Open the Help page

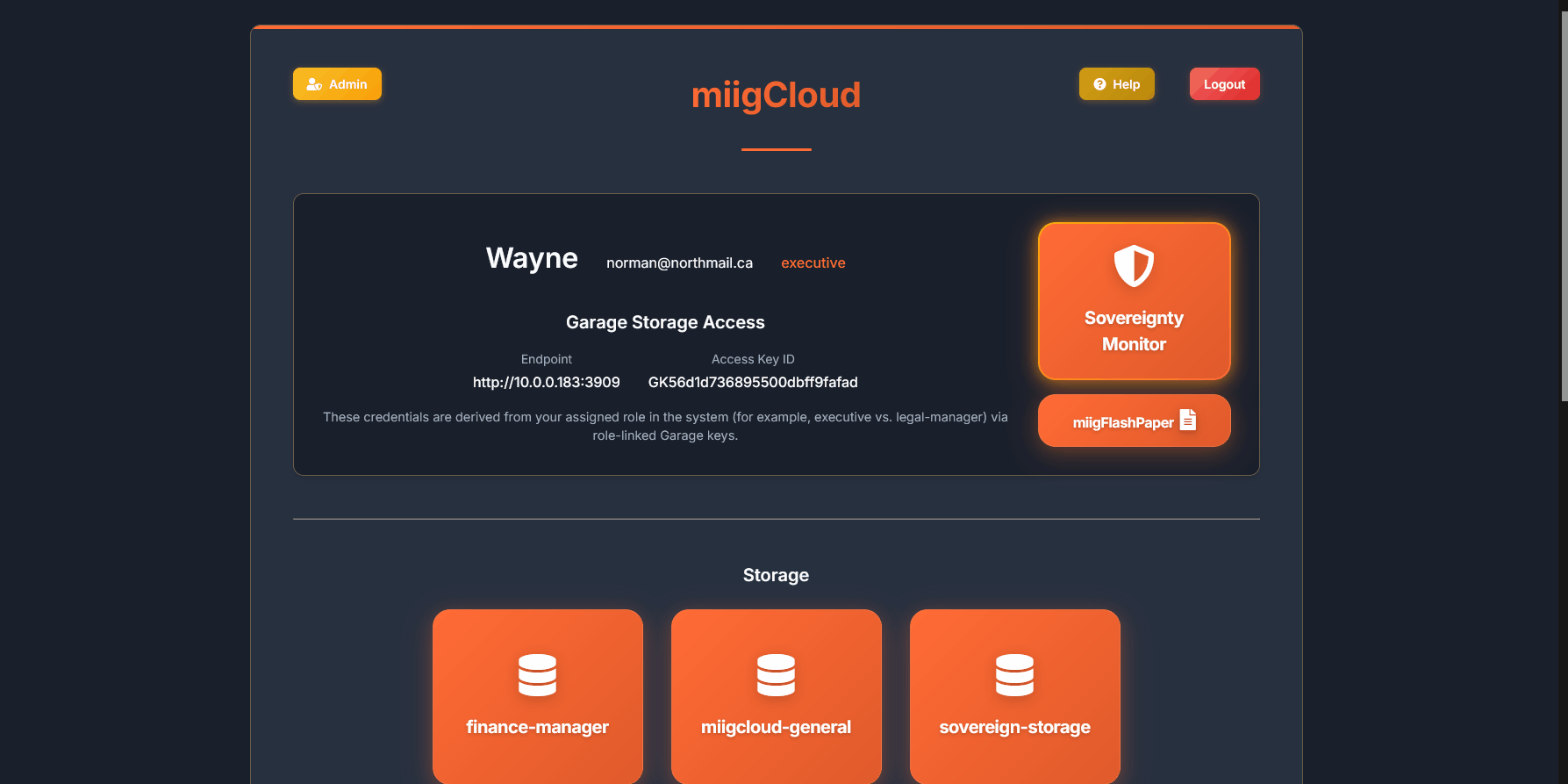click(x=1116, y=84)
